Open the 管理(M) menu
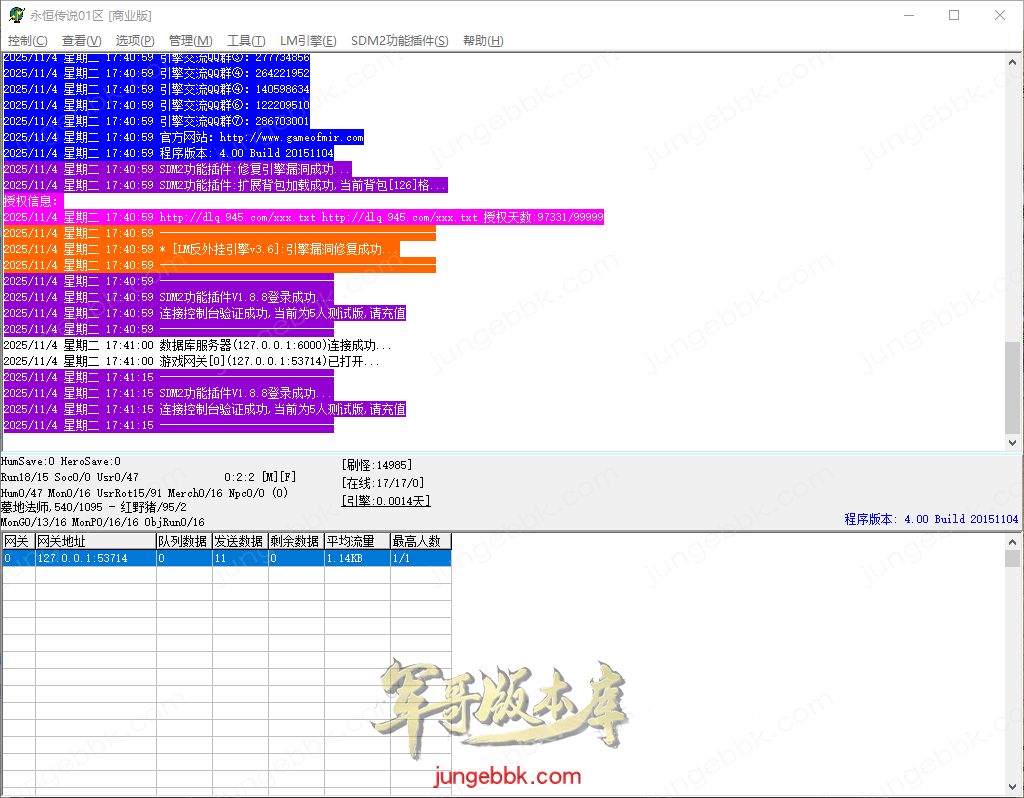This screenshot has height=798, width=1024. [190, 41]
